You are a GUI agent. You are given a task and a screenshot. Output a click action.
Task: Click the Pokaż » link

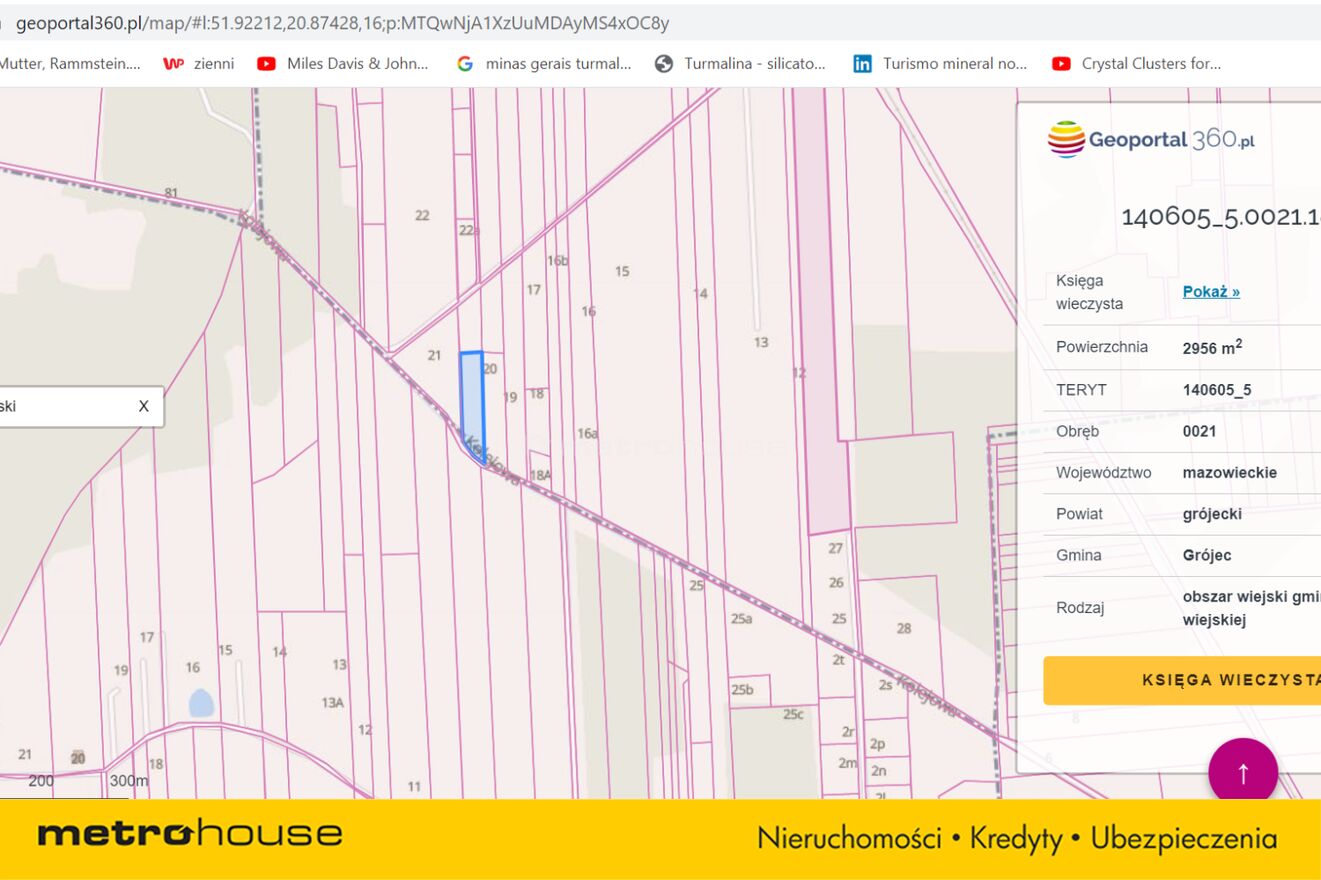[x=1211, y=292]
